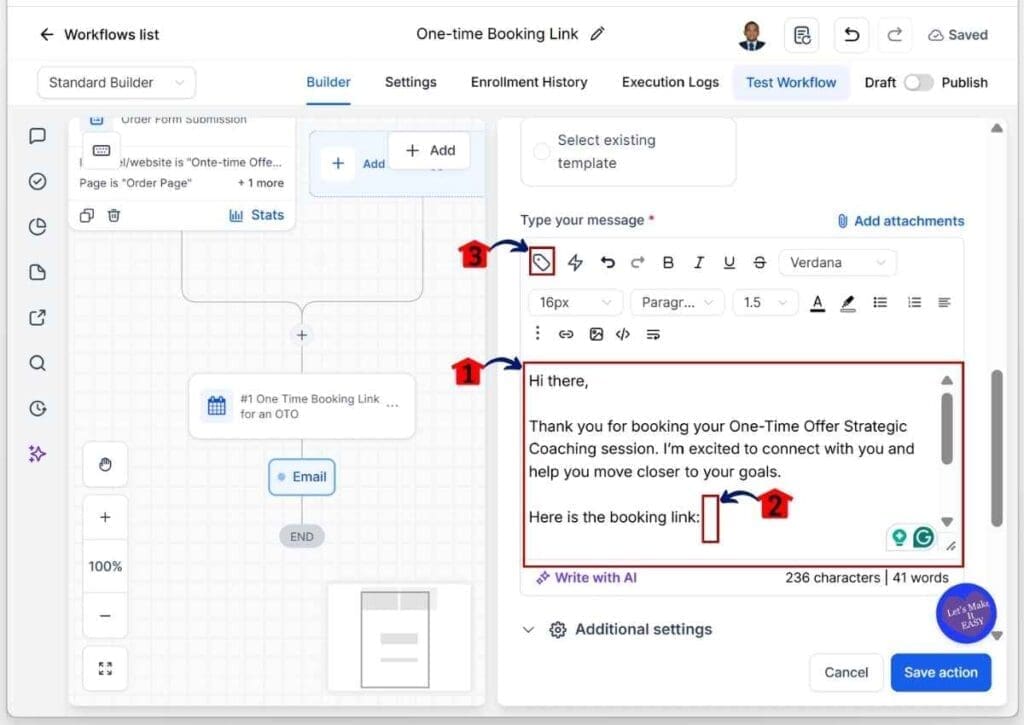1024x725 pixels.
Task: Copy the trigger card
Action: coord(86,215)
